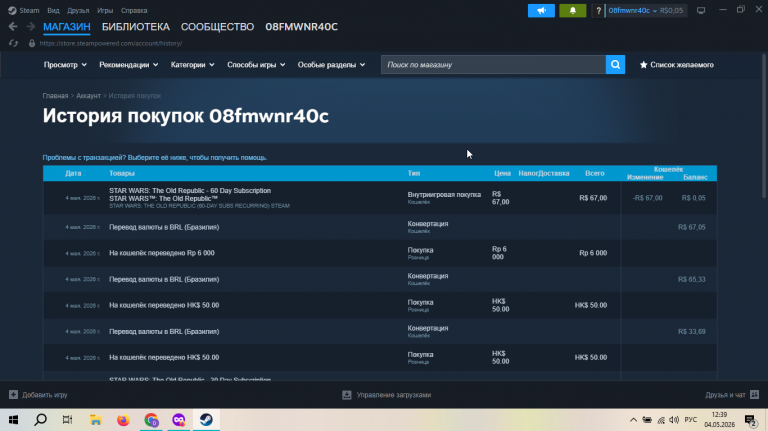The width and height of the screenshot is (768, 431).
Task: Open the 08FMWNR40C profile tab
Action: [x=302, y=27]
